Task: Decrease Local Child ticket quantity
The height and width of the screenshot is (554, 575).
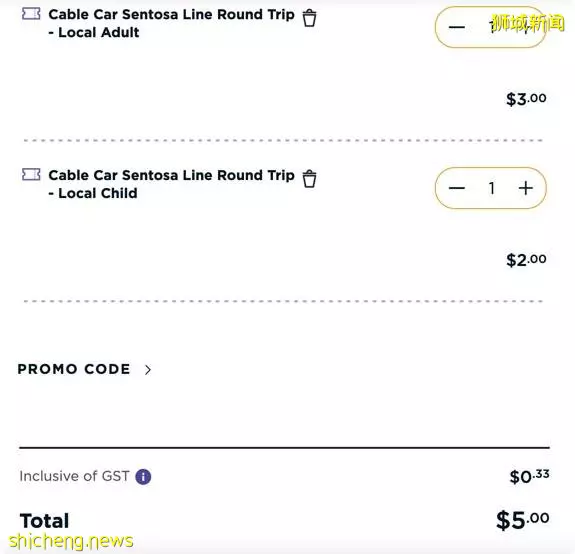Action: click(457, 188)
